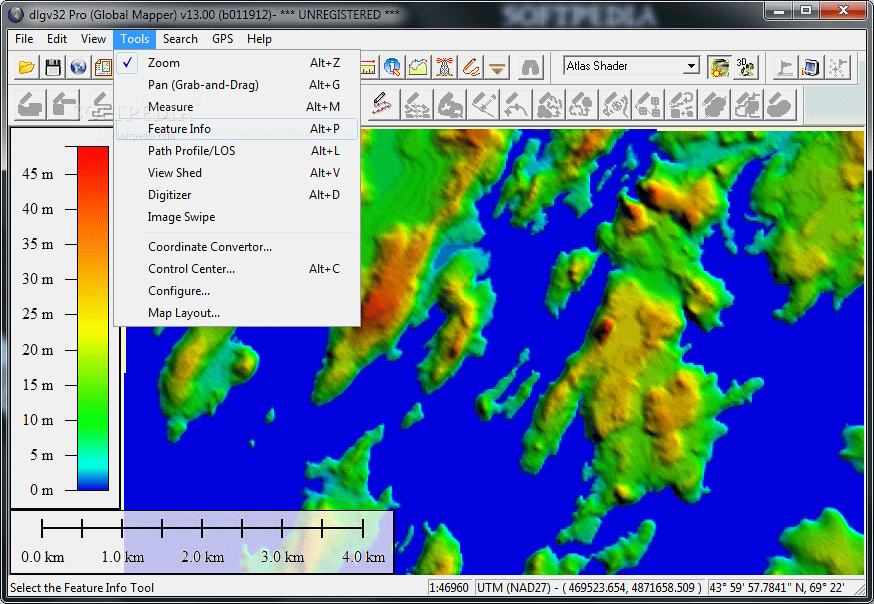Open a data file with the folder icon
Screen dimensions: 874x604
click(26, 67)
